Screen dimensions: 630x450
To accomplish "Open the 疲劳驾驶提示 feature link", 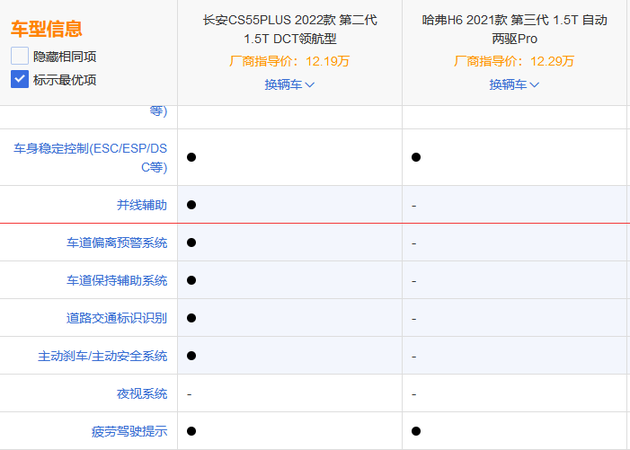I will pos(129,431).
